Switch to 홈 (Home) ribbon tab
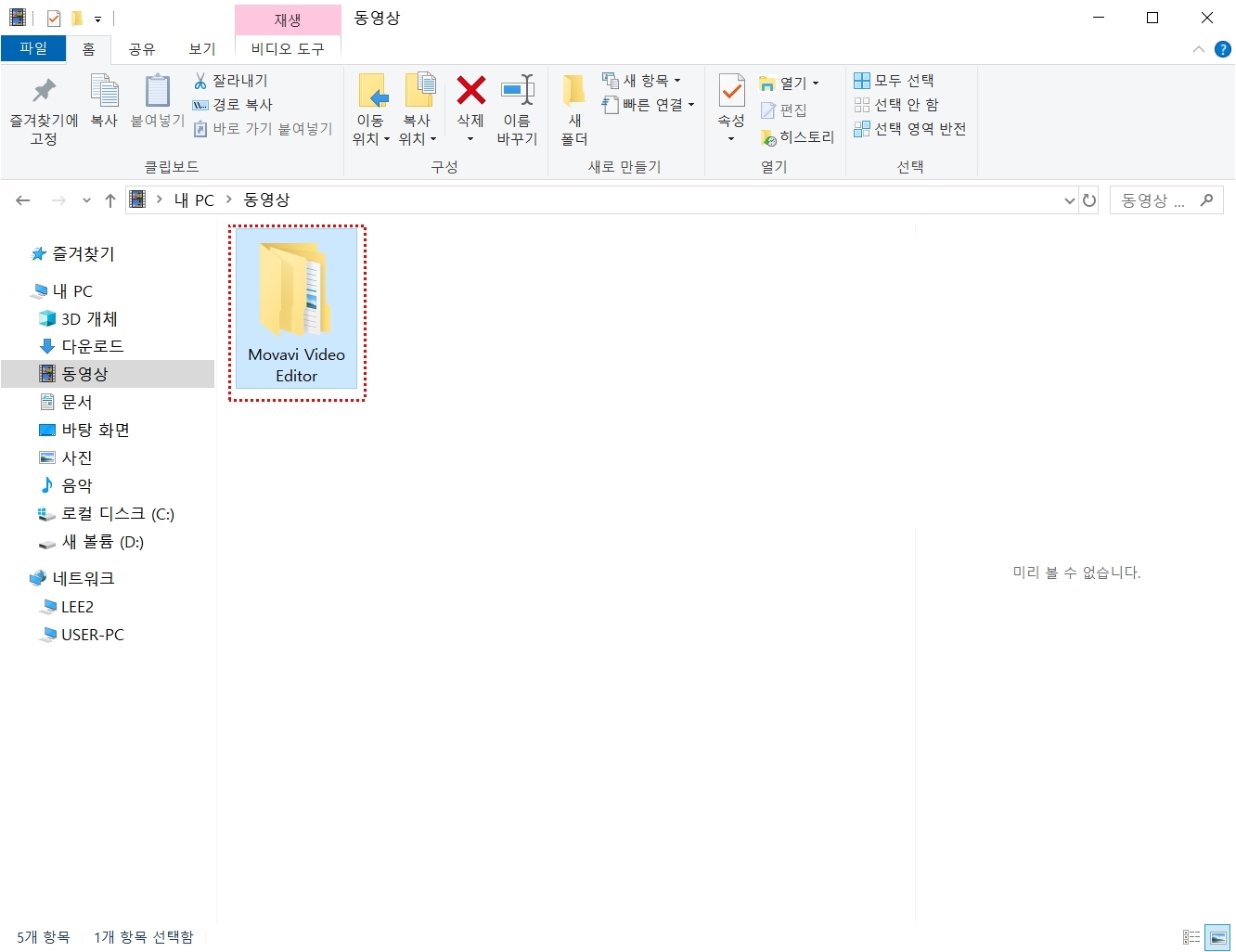The image size is (1236, 952). pyautogui.click(x=88, y=49)
